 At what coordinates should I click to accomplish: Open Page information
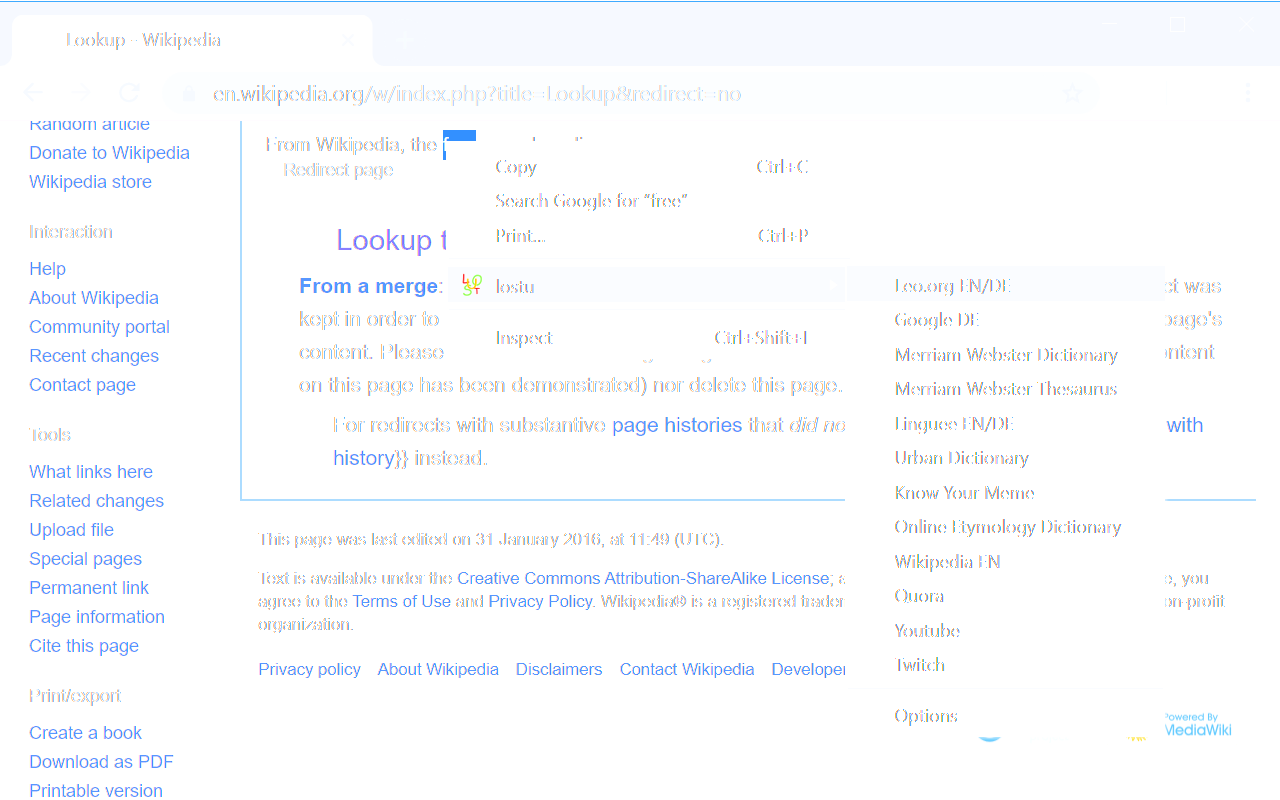[97, 617]
